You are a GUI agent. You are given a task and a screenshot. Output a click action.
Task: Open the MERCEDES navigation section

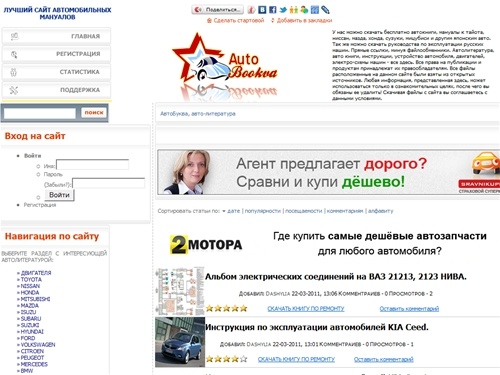tap(34, 364)
